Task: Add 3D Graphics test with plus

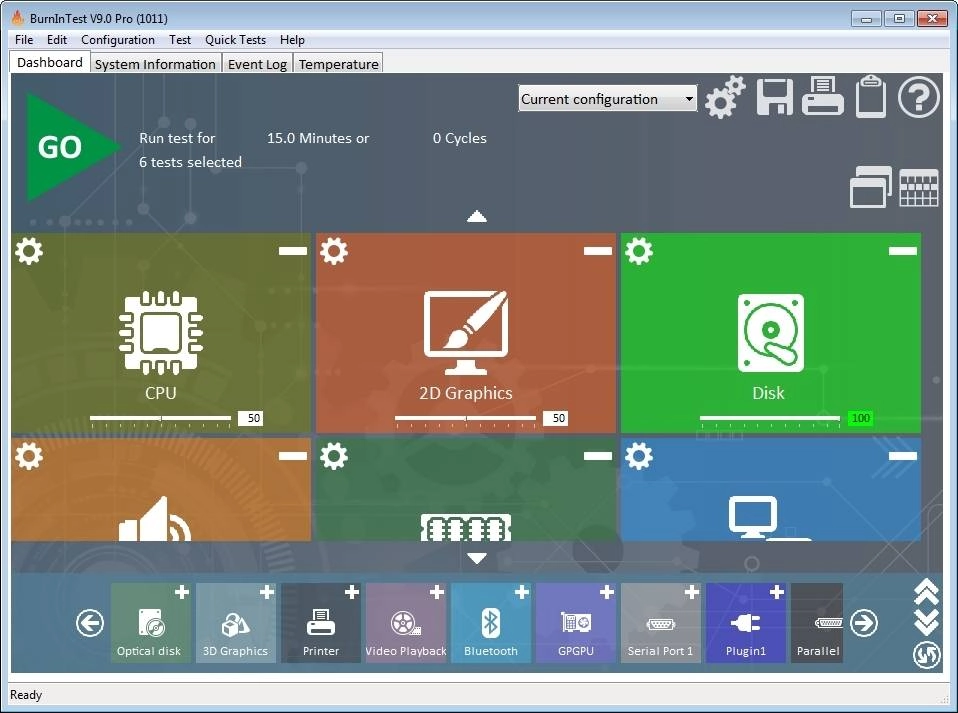Action: (x=267, y=592)
